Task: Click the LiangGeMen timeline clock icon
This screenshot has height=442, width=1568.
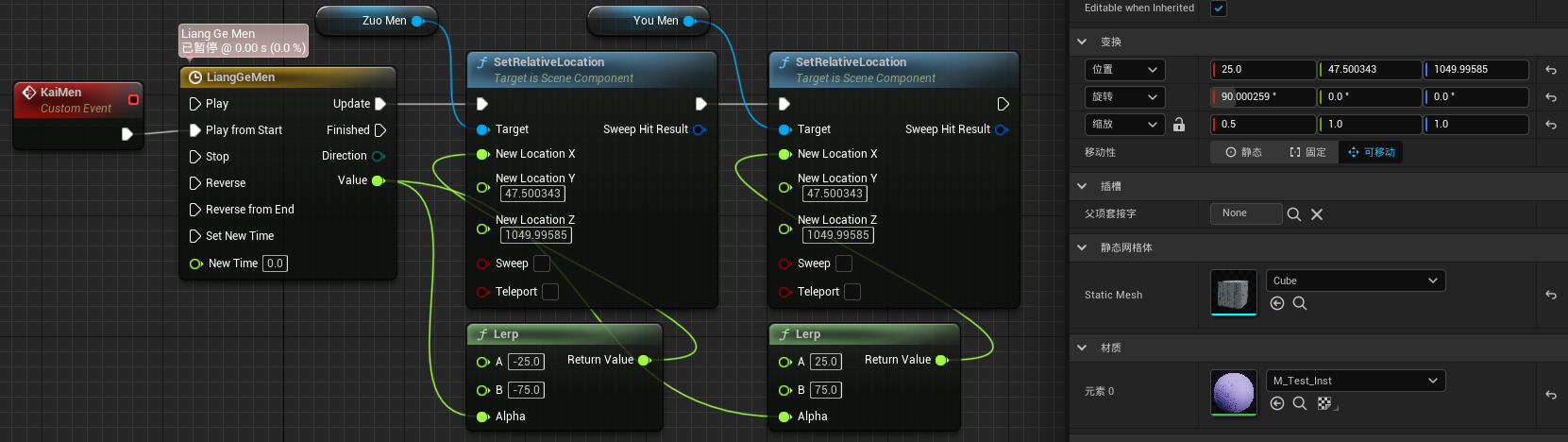Action: pyautogui.click(x=195, y=77)
